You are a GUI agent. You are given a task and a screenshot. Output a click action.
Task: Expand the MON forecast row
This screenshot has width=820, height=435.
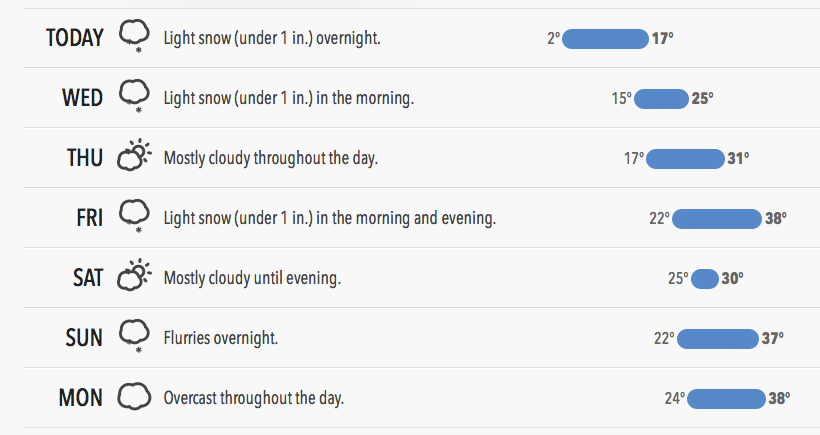click(422, 398)
